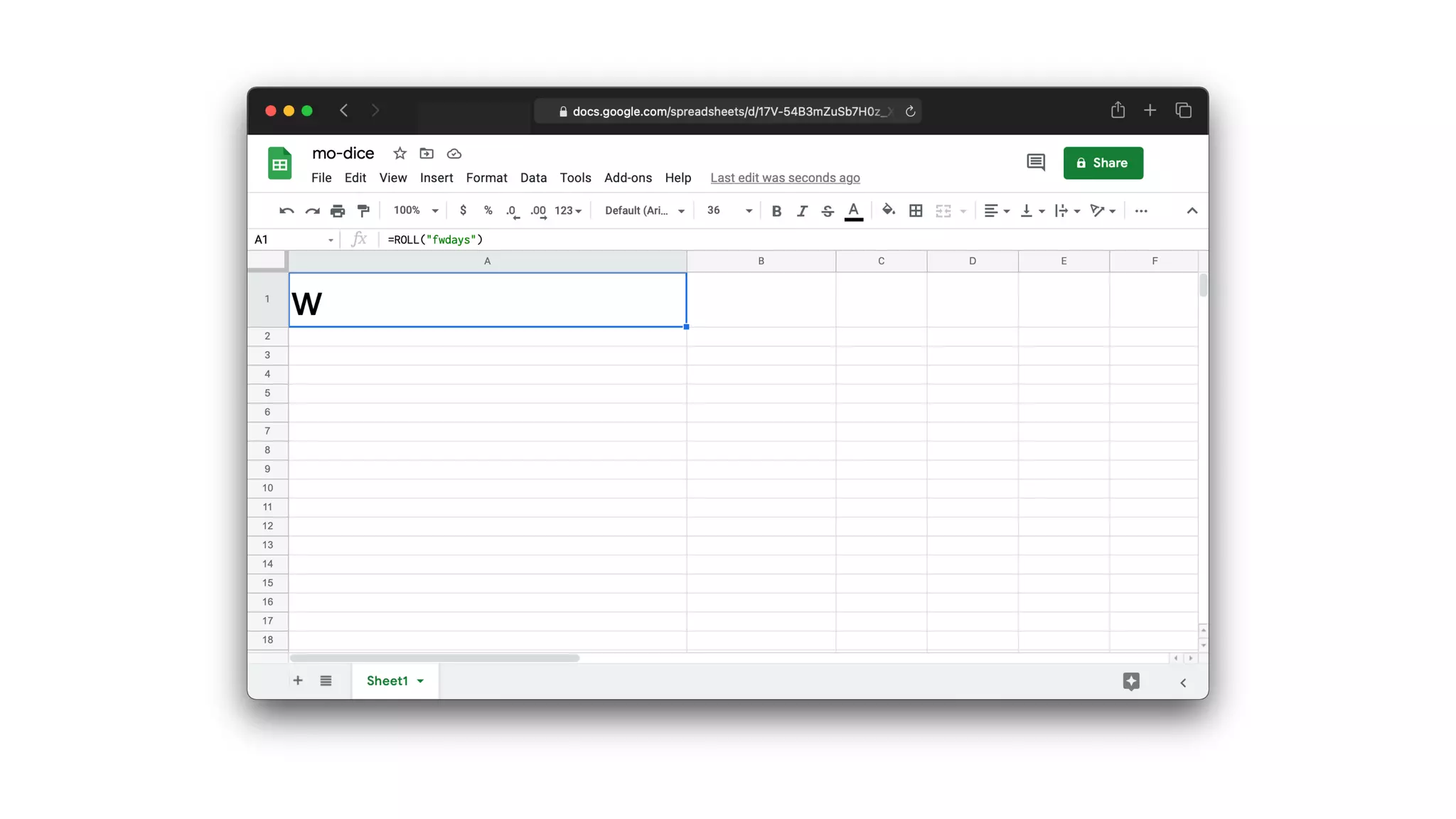Open the 'Last edit was seconds ago' link
The image size is (1456, 819).
[785, 178]
